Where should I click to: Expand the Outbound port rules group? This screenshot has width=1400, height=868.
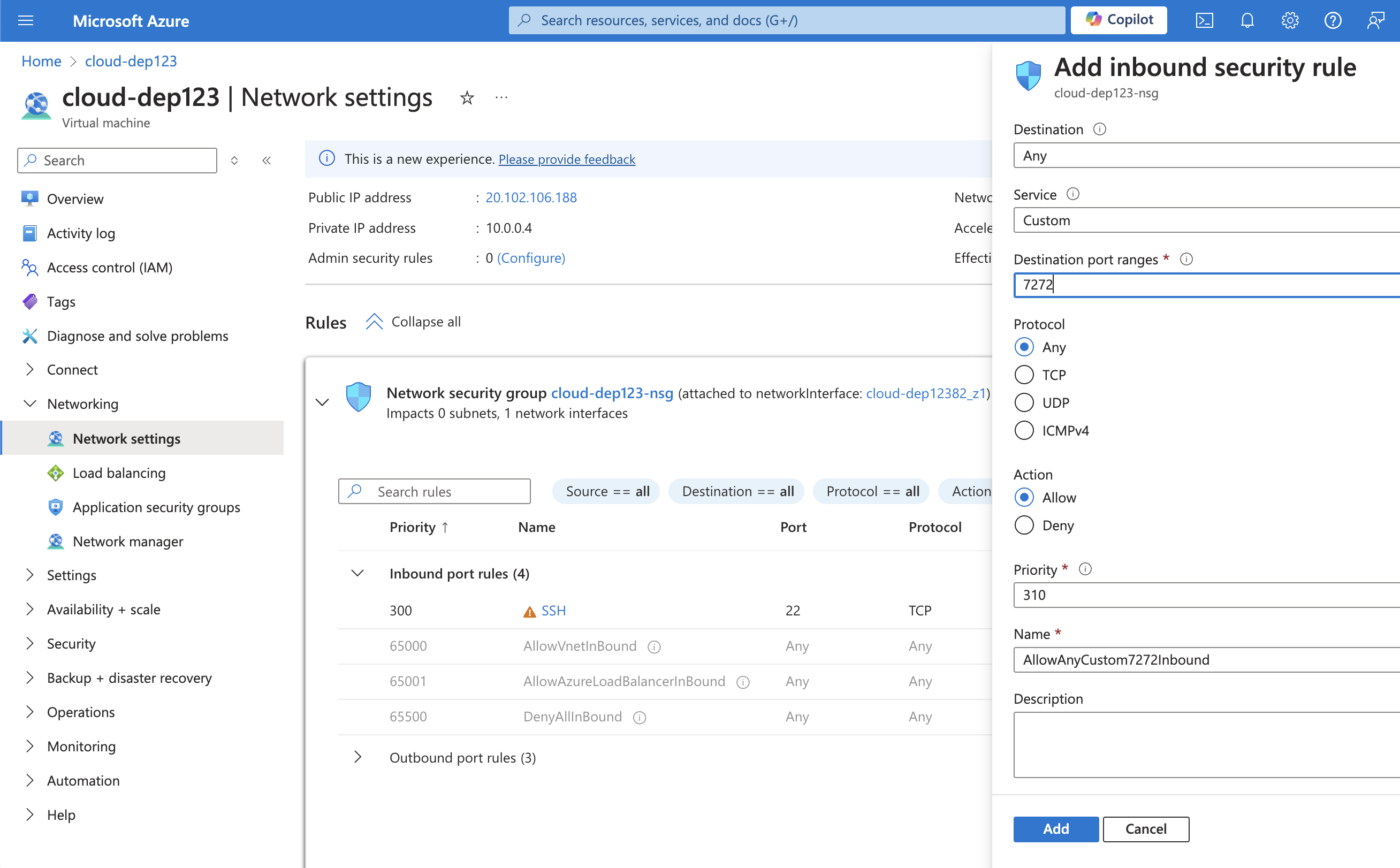tap(357, 757)
